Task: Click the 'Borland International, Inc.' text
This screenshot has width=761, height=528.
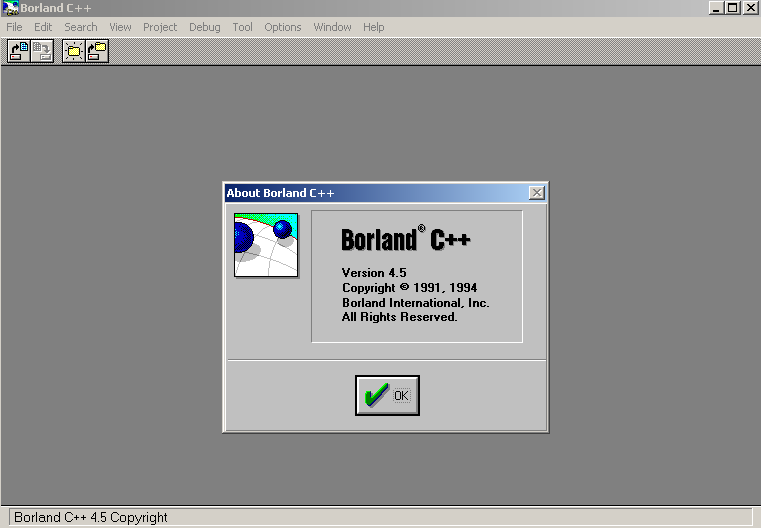Action: pyautogui.click(x=415, y=303)
